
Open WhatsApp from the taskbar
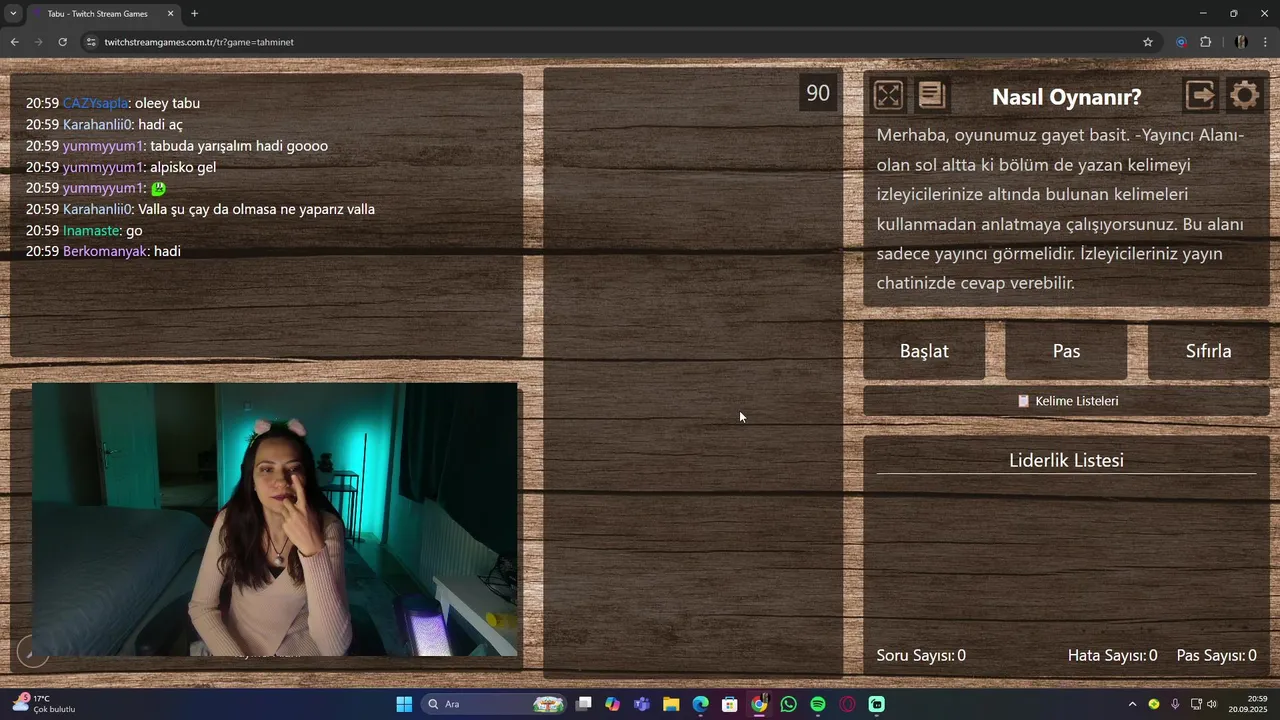[789, 704]
